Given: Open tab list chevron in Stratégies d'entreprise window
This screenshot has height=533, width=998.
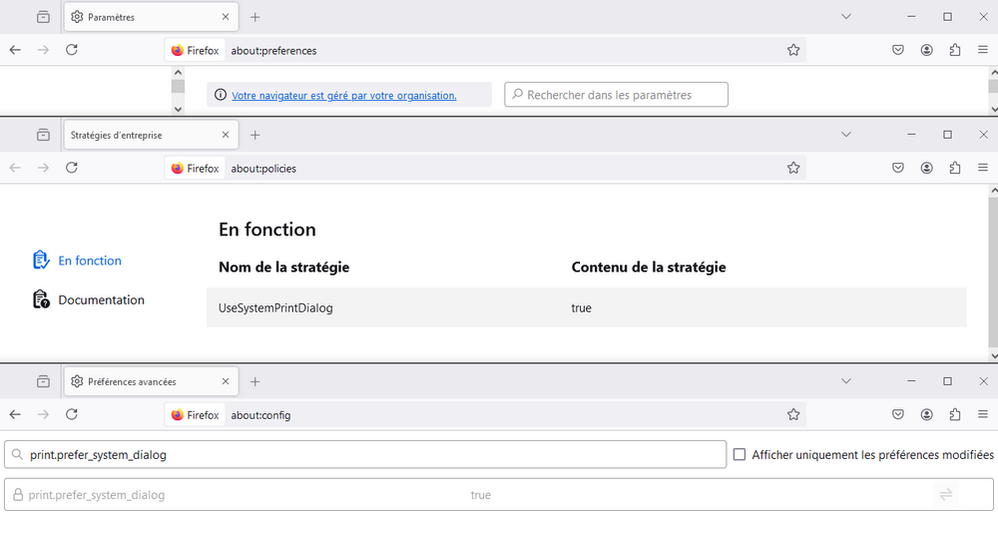Looking at the screenshot, I should pyautogui.click(x=846, y=135).
